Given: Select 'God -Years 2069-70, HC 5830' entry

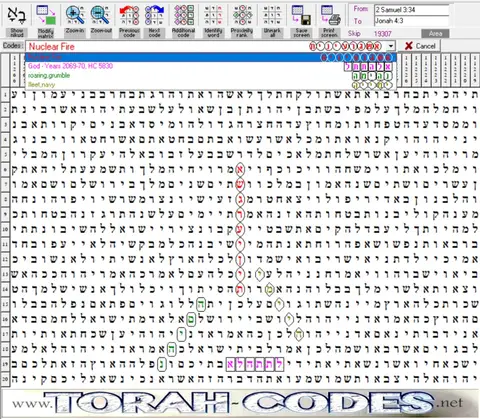Looking at the screenshot, I should (211, 66).
